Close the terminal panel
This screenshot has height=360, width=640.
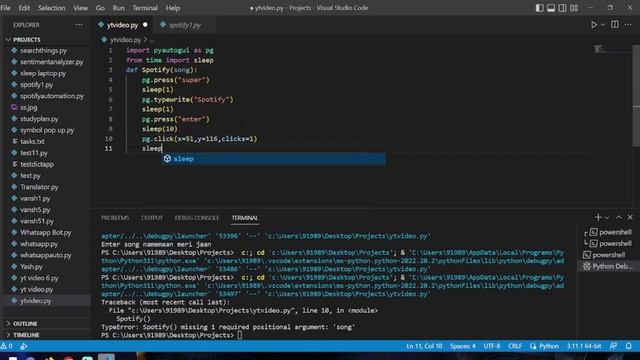(x=630, y=218)
